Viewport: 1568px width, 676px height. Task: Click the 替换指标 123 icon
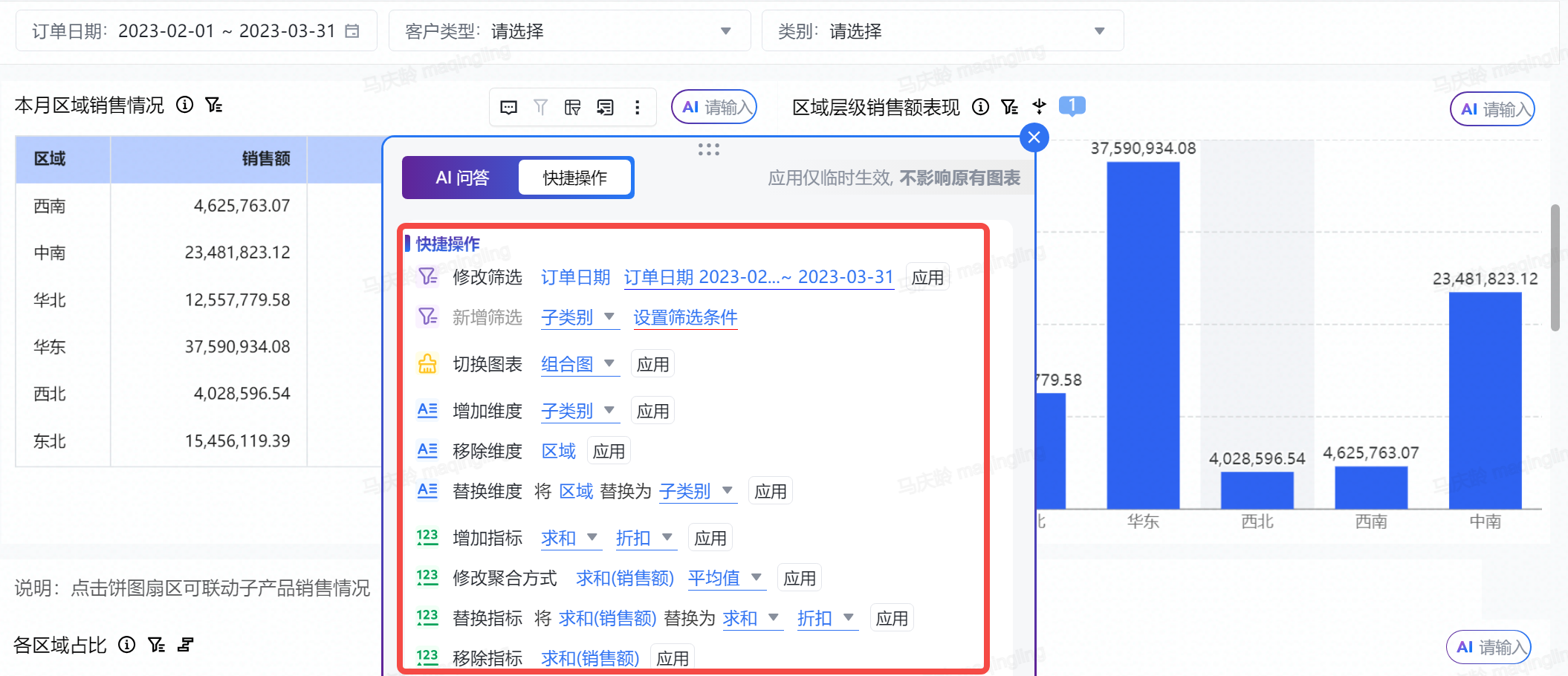pos(427,617)
